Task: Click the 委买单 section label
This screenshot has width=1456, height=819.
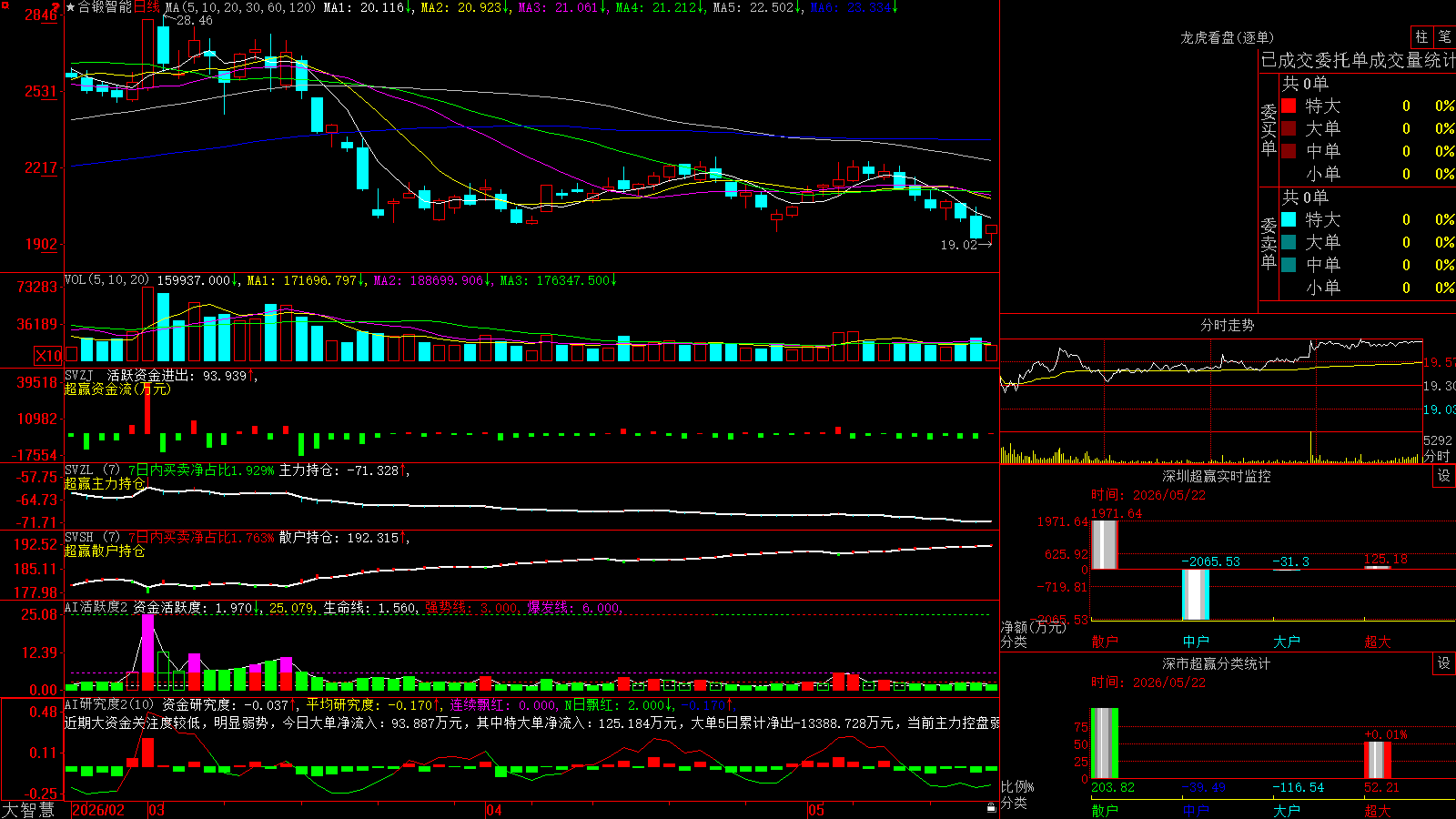Action: (1269, 129)
